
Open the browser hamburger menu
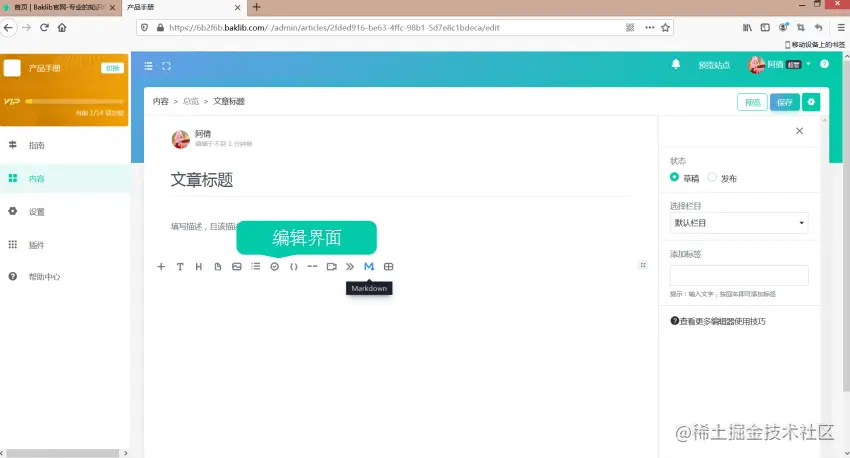841,28
